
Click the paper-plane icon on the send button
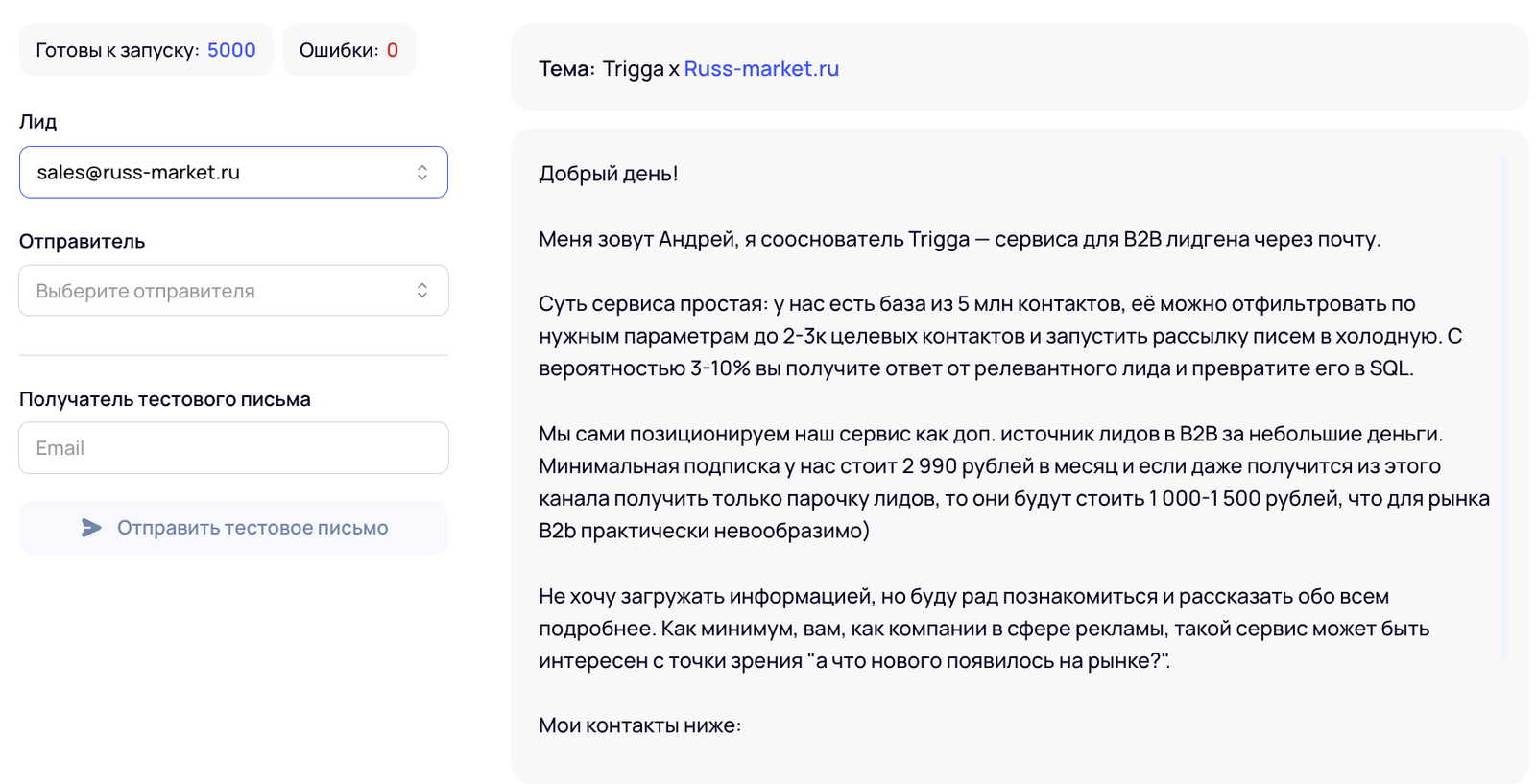[91, 528]
